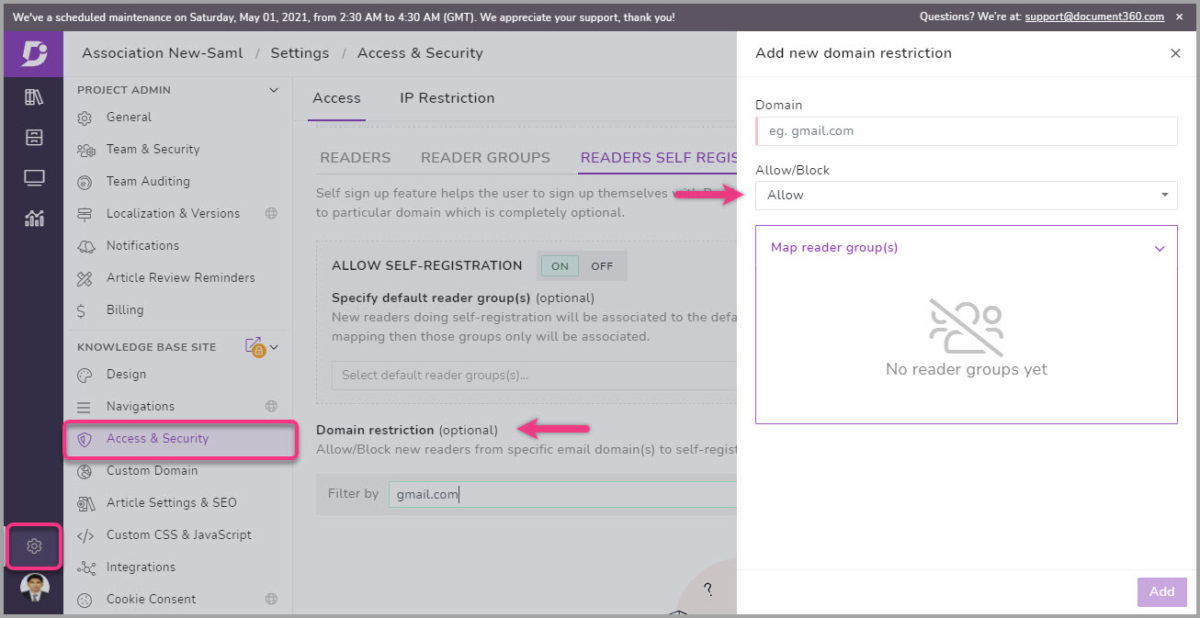Select the Documentation editor icon in sidebar
The height and width of the screenshot is (618, 1200).
coord(33,137)
